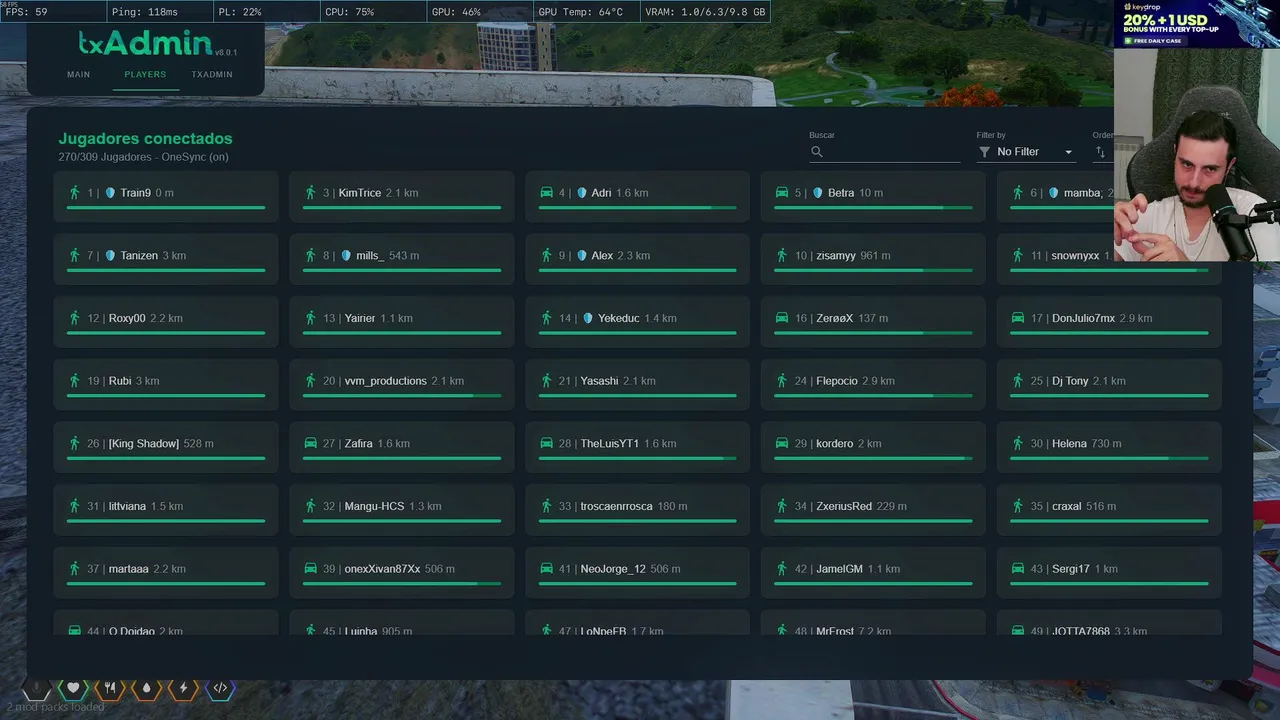Image resolution: width=1280 pixels, height=720 pixels.
Task: Click the 'GPU Temp: 64°C' overlay stat
Action: point(580,12)
